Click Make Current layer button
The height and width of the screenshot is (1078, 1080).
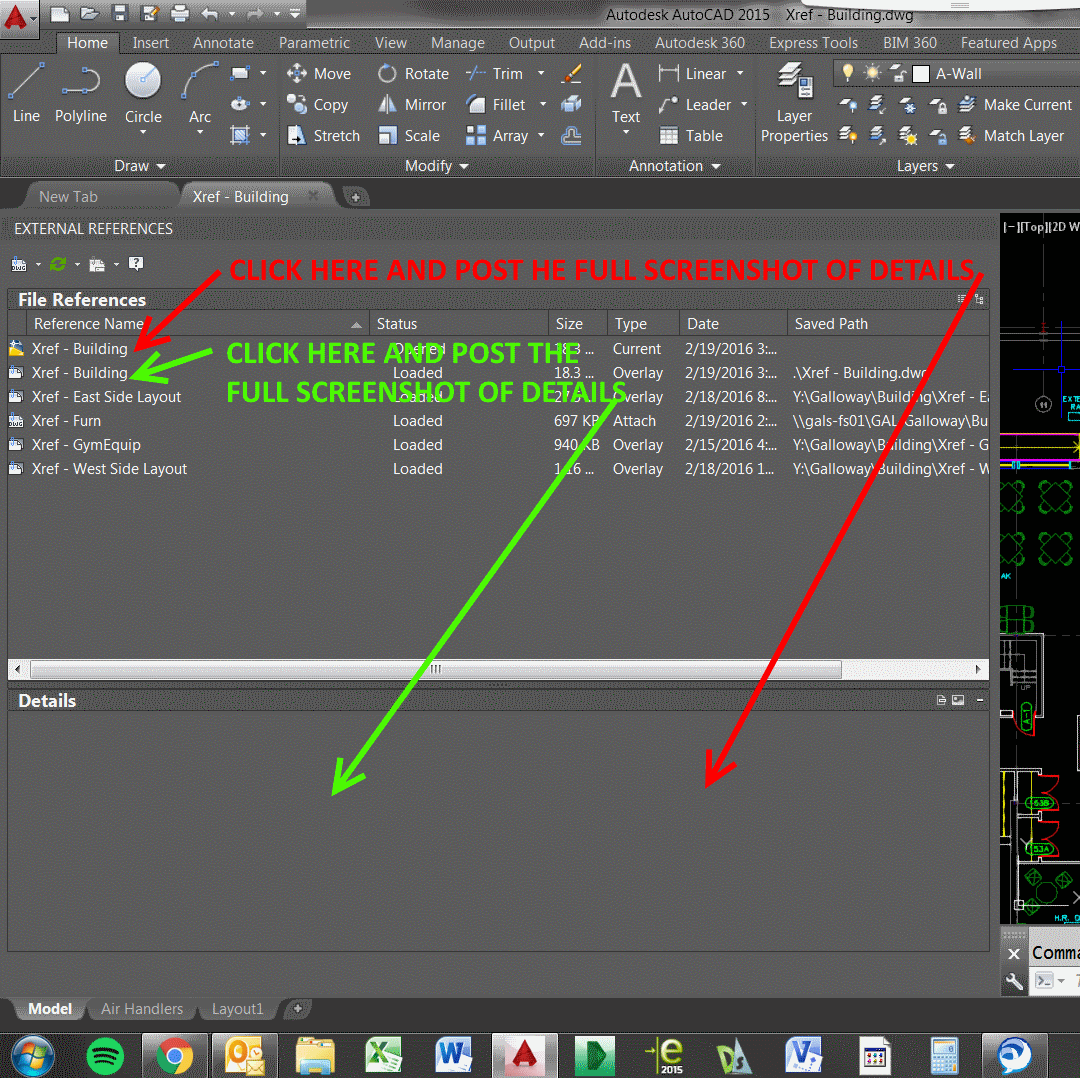[1015, 104]
